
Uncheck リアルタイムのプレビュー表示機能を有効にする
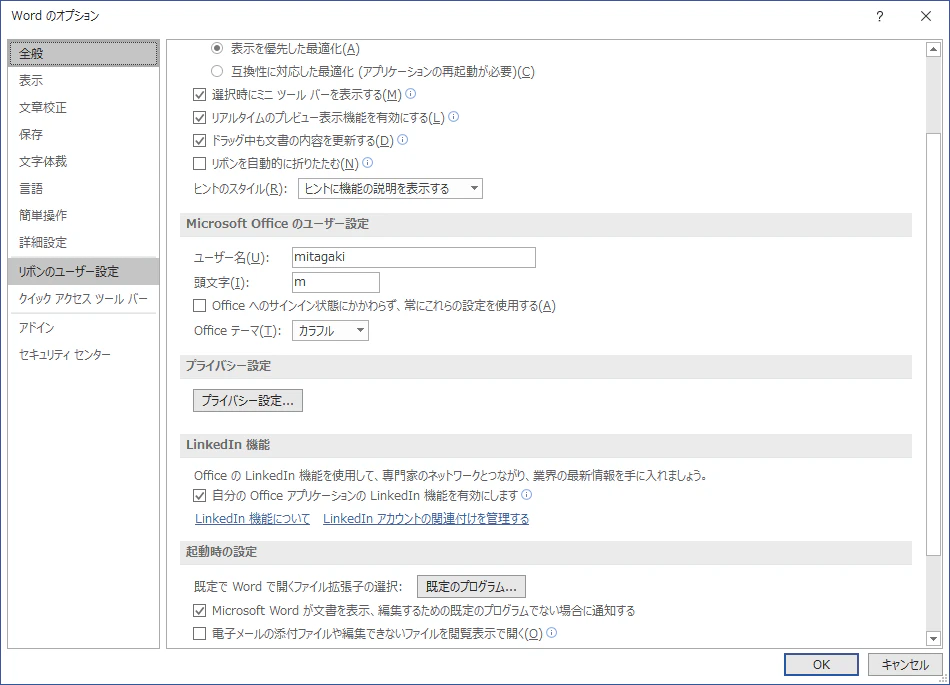[x=199, y=117]
